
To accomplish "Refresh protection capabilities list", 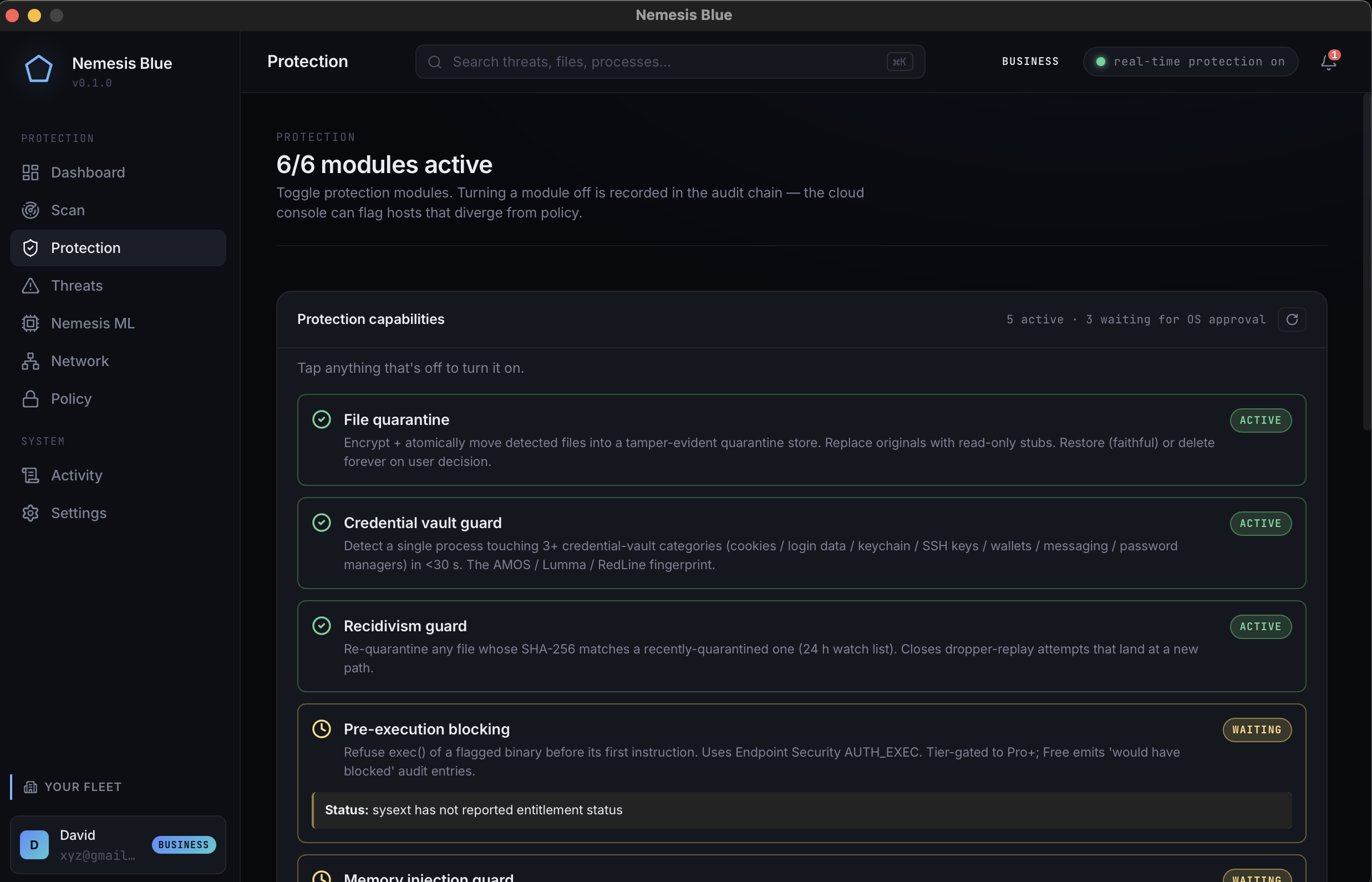I will coord(1292,320).
